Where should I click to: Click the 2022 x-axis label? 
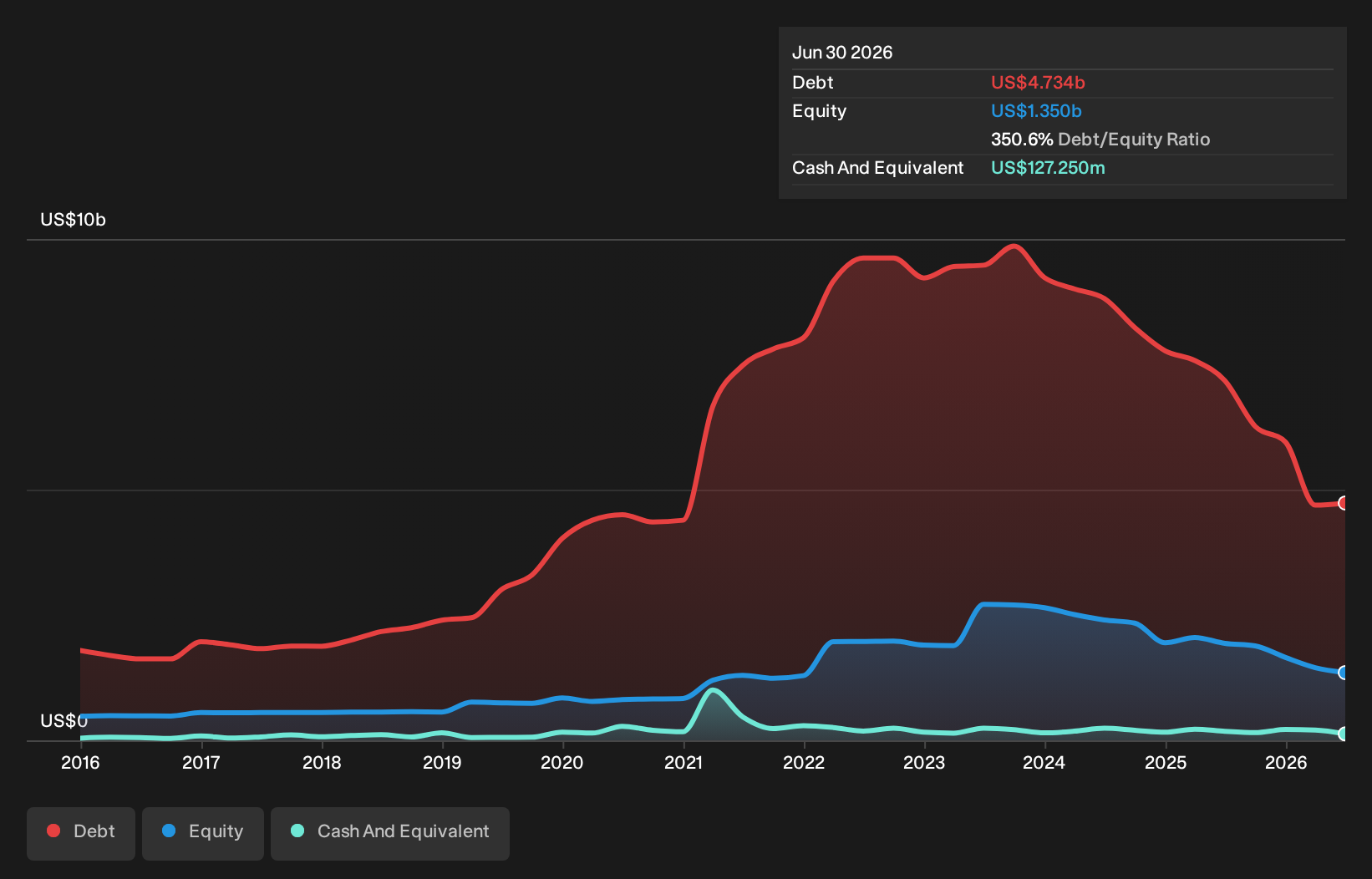804,762
